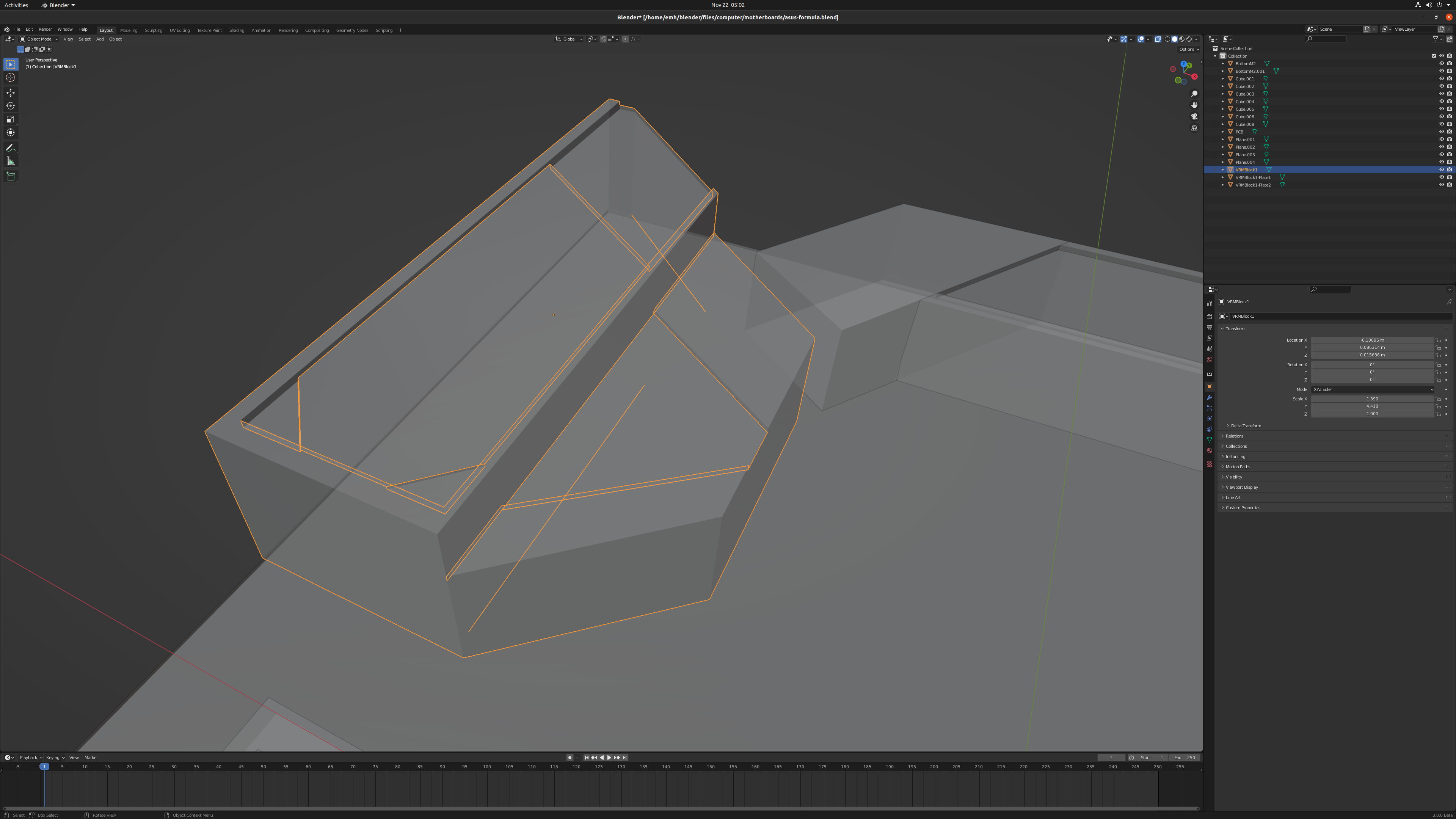
Task: Select Cube.006 in the outliner
Action: click(1244, 116)
